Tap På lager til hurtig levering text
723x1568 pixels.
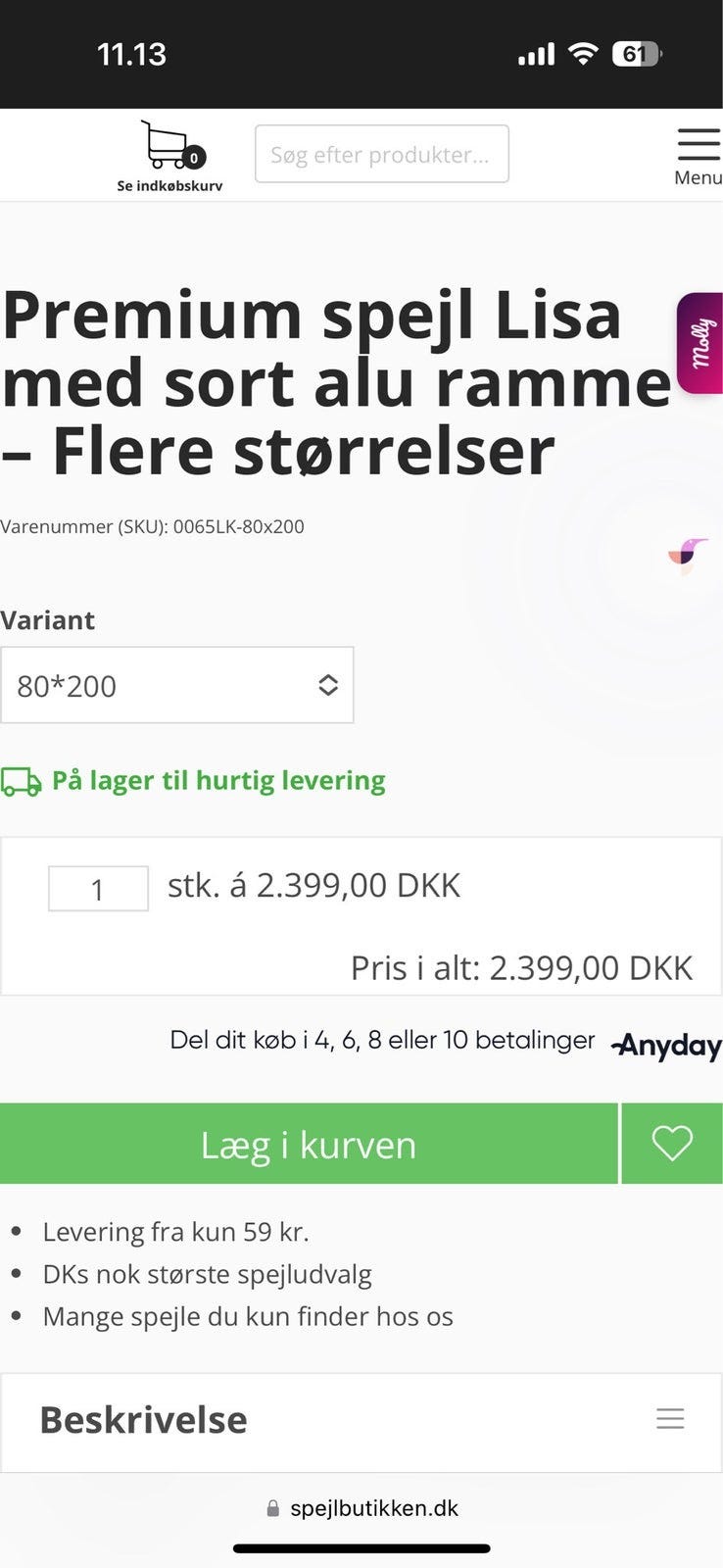tap(218, 780)
